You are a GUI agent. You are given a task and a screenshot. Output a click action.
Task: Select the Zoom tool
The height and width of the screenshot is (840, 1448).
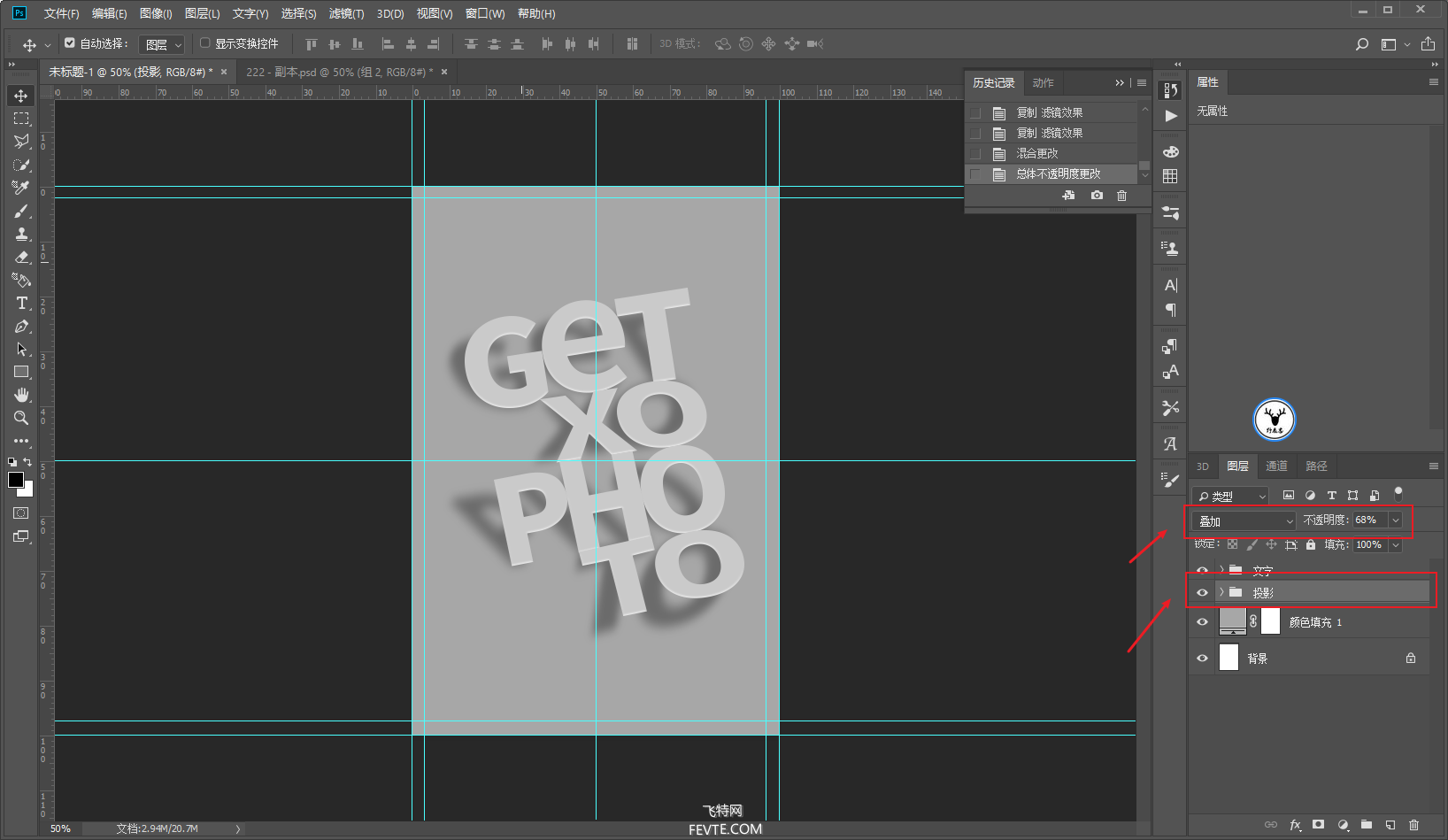(x=21, y=418)
